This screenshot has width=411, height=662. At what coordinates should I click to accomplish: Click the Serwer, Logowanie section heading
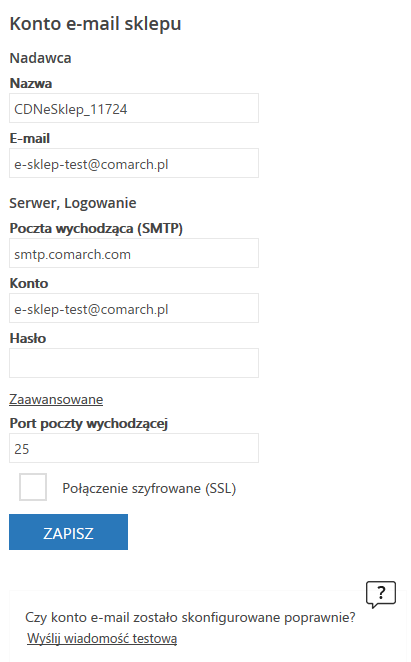pyautogui.click(x=73, y=203)
